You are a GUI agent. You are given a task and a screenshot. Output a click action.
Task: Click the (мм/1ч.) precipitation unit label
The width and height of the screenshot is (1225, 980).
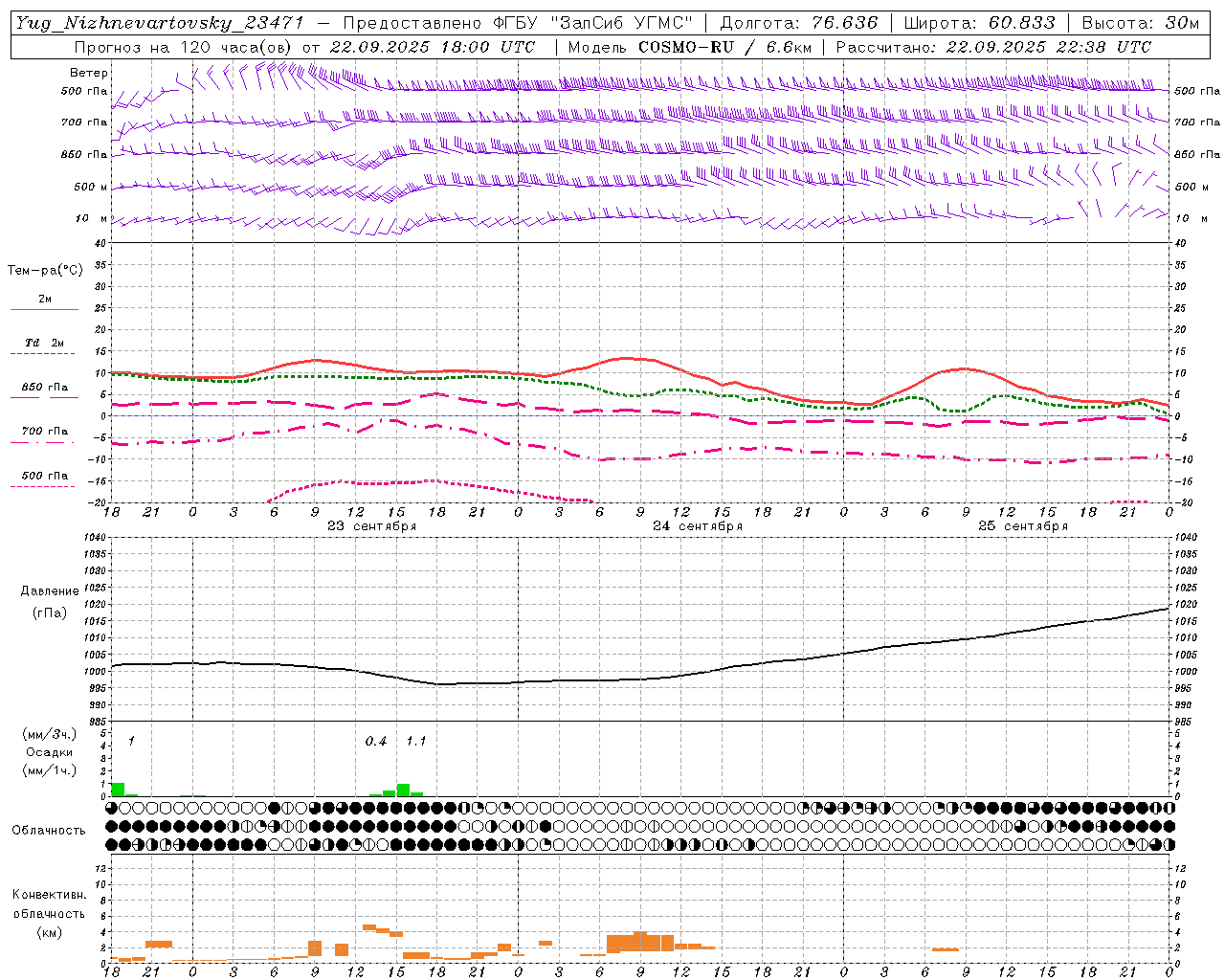(50, 769)
